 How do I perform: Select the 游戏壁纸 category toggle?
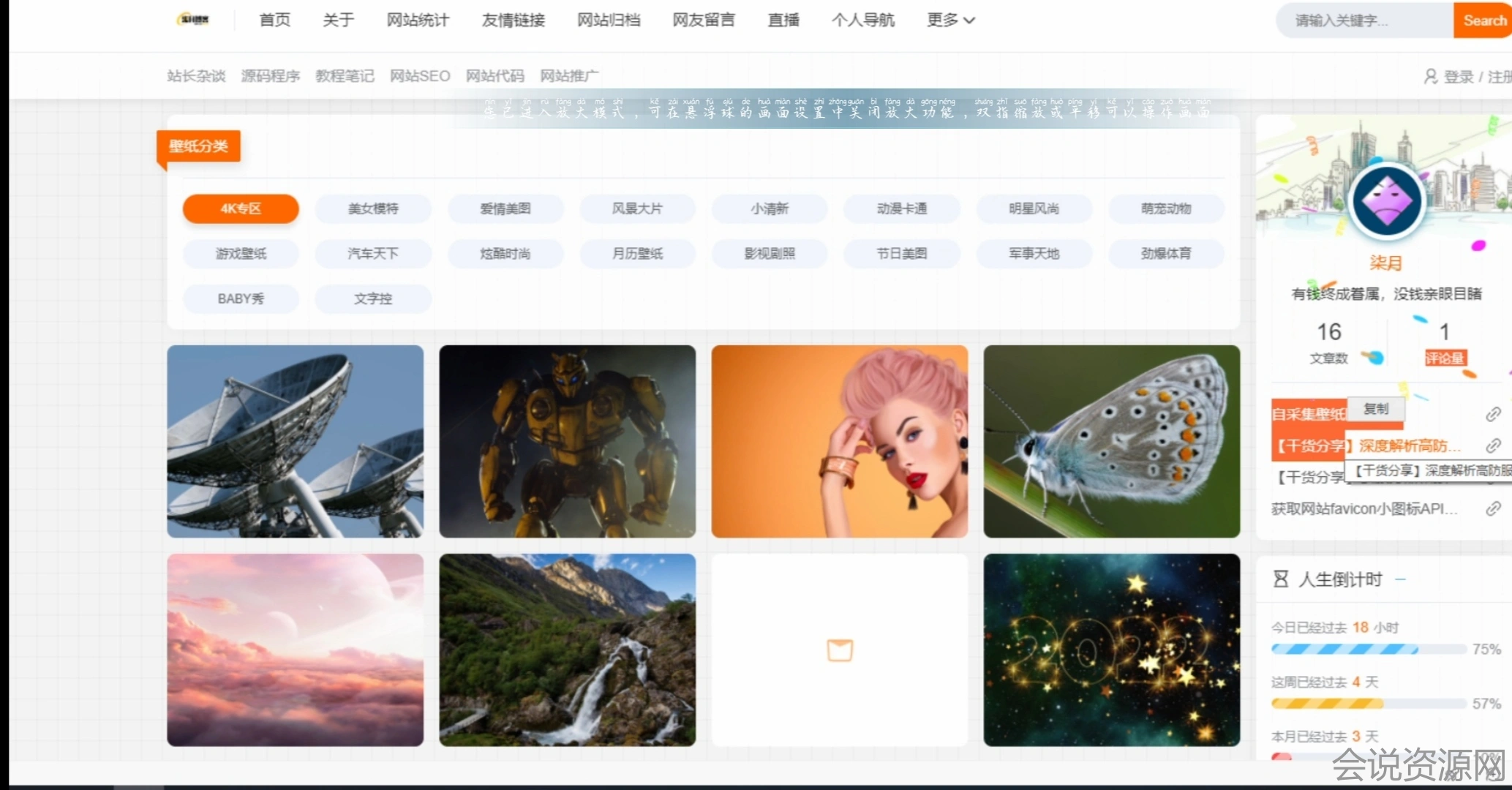tap(240, 253)
